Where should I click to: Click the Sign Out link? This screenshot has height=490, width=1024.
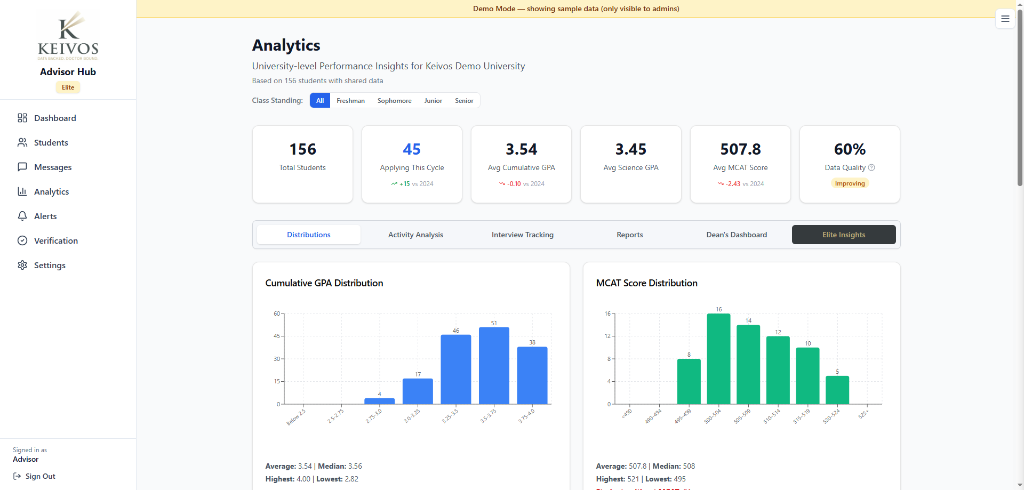34,476
